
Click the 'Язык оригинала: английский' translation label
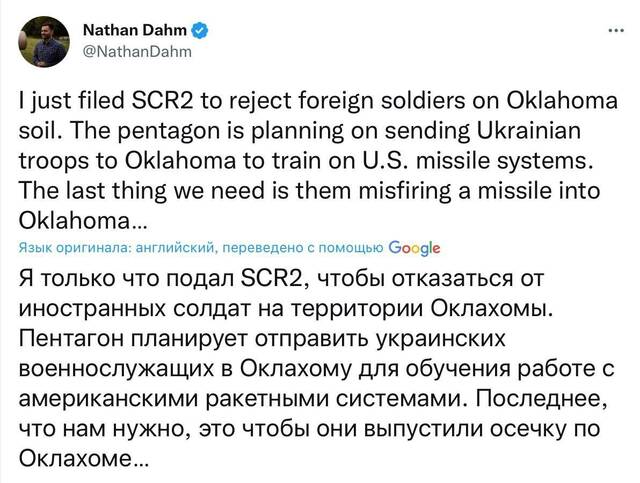tap(116, 247)
